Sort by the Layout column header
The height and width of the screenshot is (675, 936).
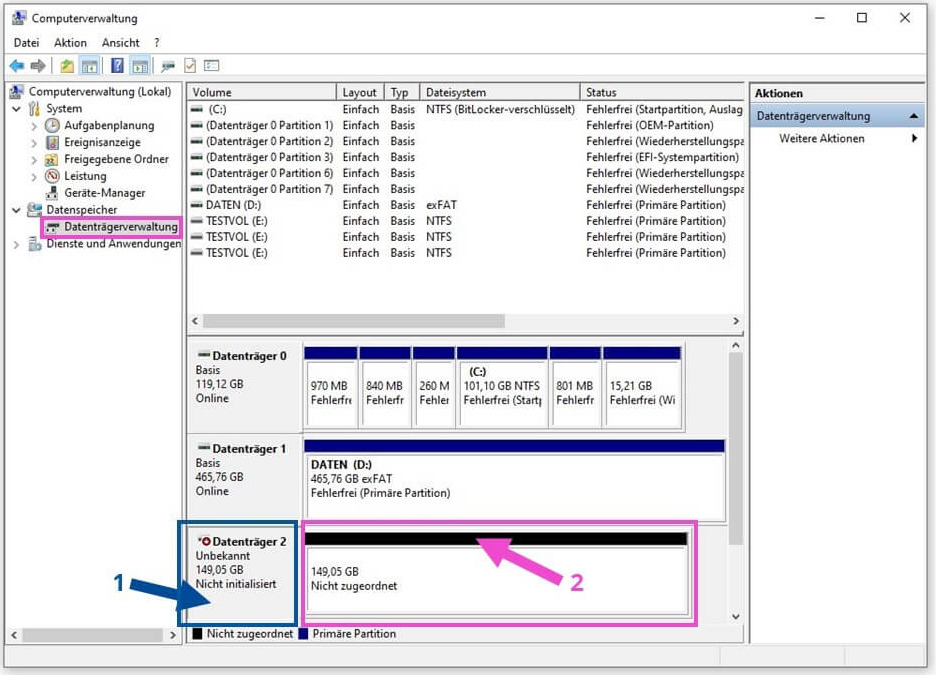(360, 92)
